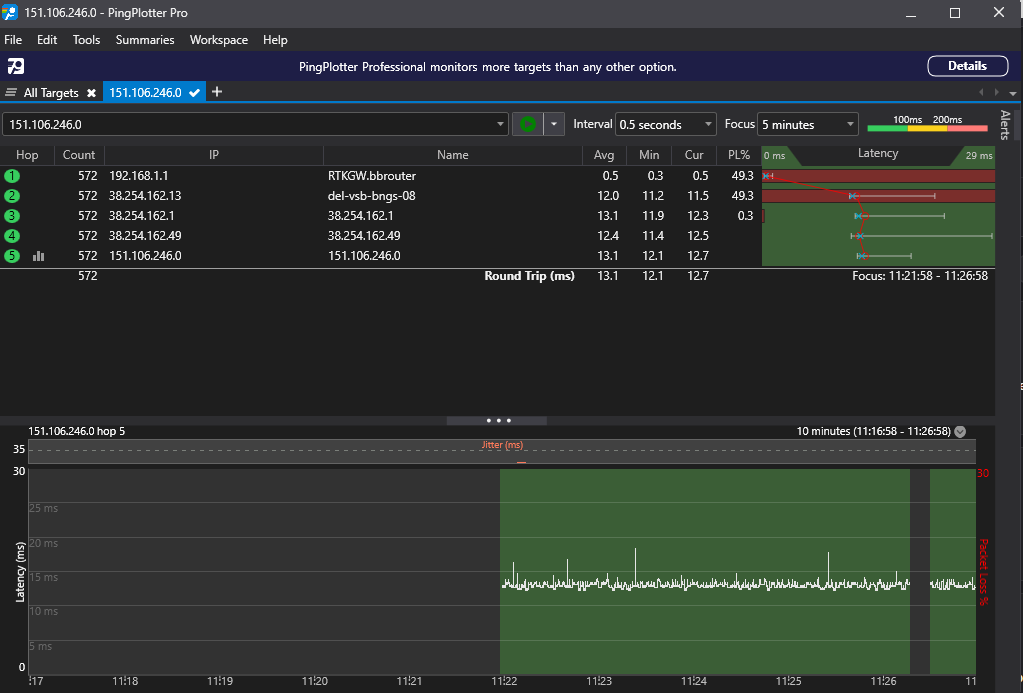The width and height of the screenshot is (1023, 693).
Task: Select the hop 1 green circle
Action: (x=12, y=176)
